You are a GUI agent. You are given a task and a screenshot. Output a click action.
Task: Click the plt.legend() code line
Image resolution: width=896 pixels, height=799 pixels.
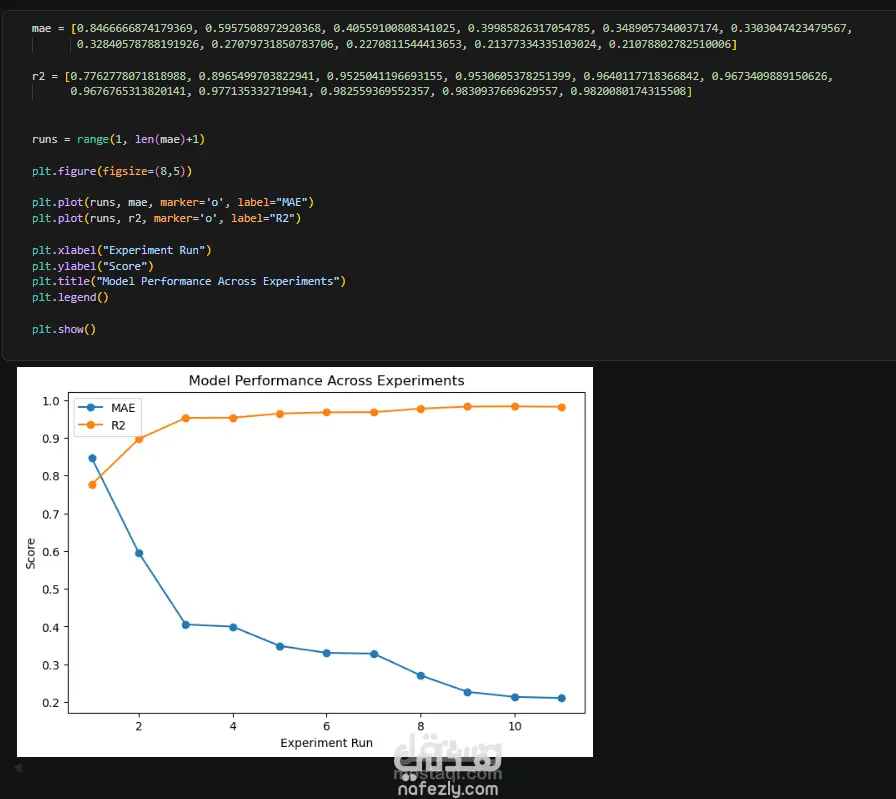(70, 297)
